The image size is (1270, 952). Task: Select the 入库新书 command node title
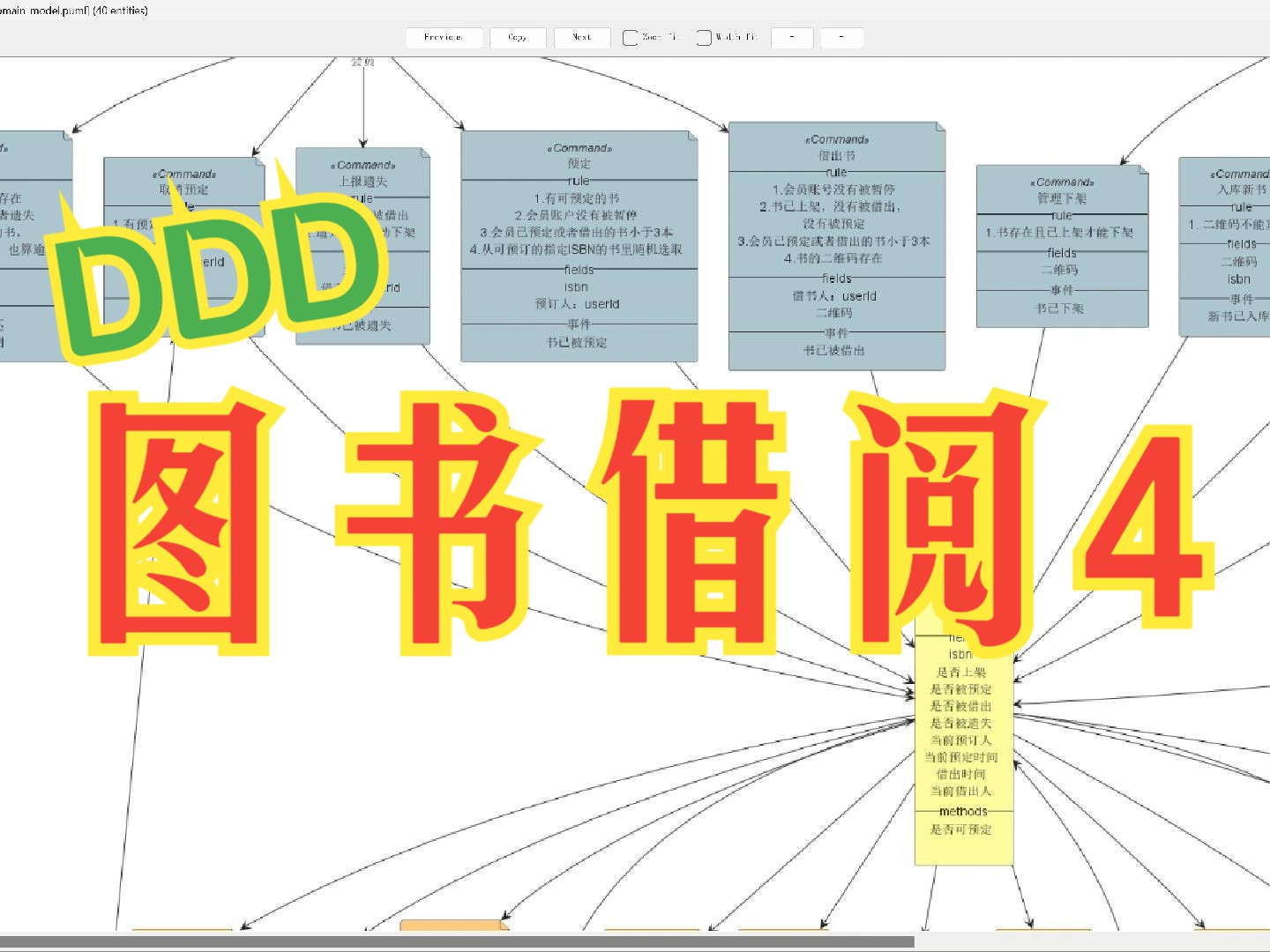(x=1242, y=190)
